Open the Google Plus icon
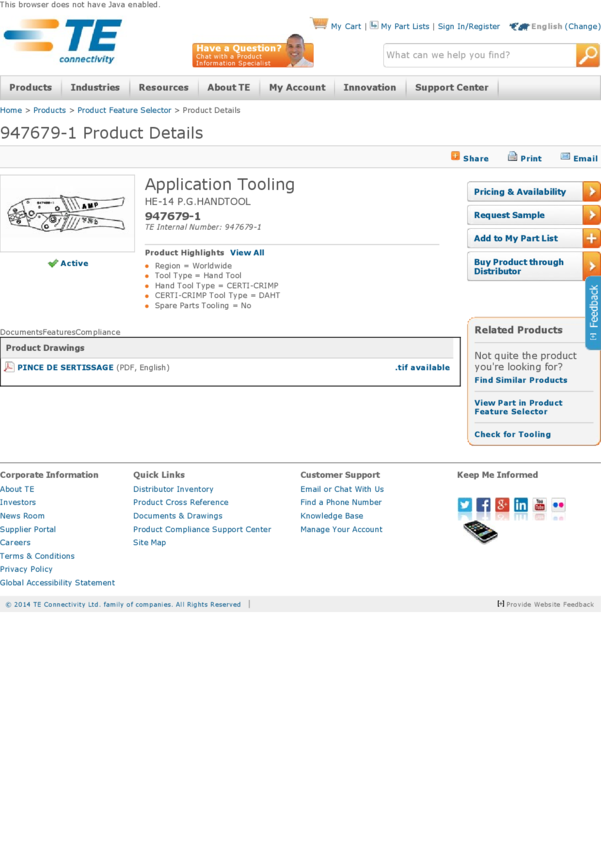The height and width of the screenshot is (850, 601). point(502,505)
